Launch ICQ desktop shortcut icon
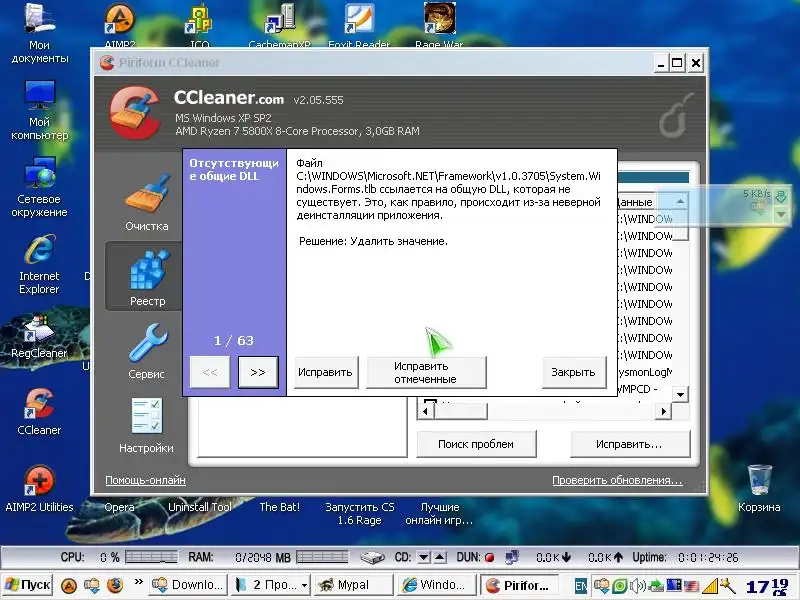The image size is (800, 600). coord(199,24)
